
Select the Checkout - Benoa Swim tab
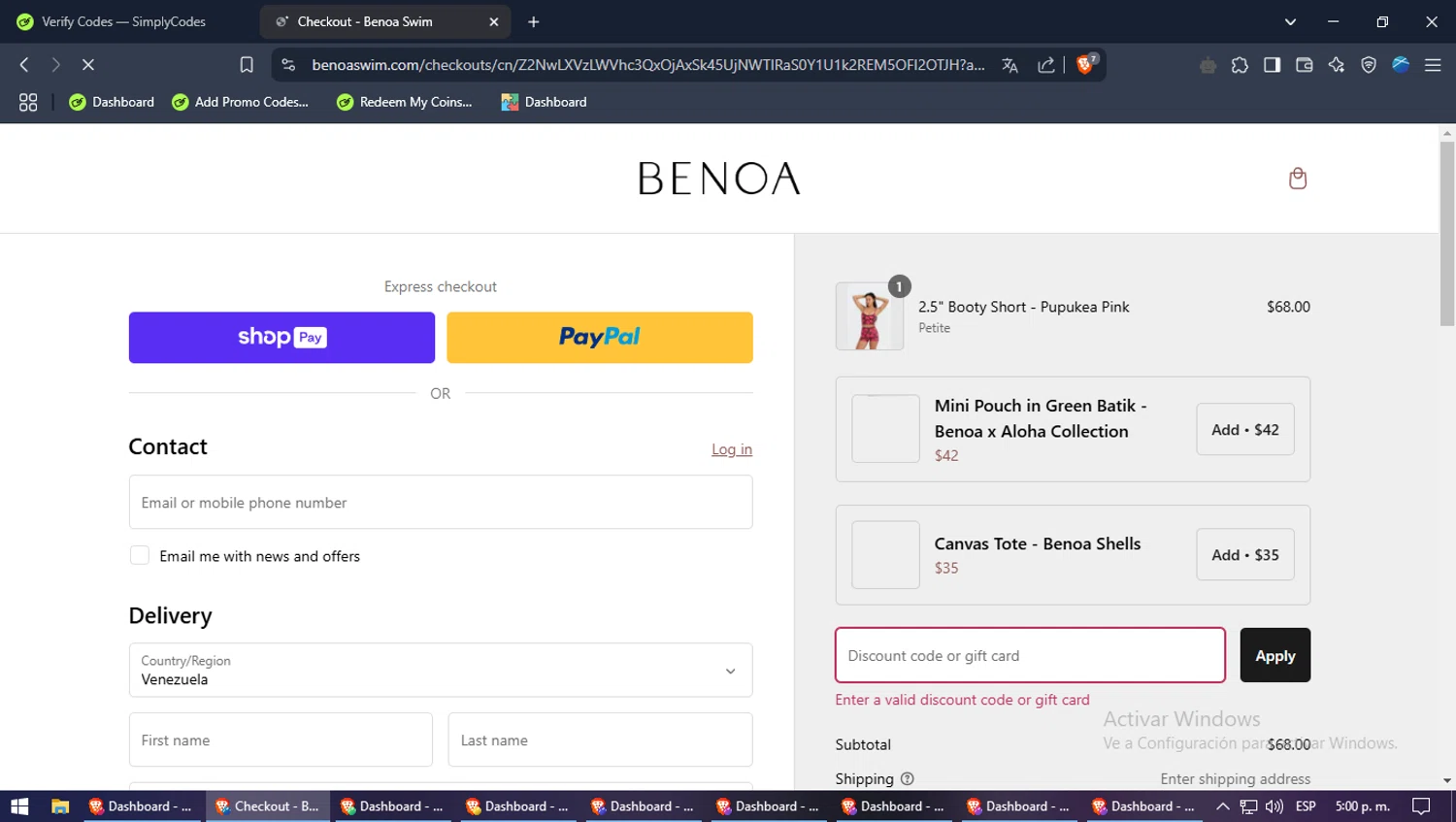pos(385,21)
